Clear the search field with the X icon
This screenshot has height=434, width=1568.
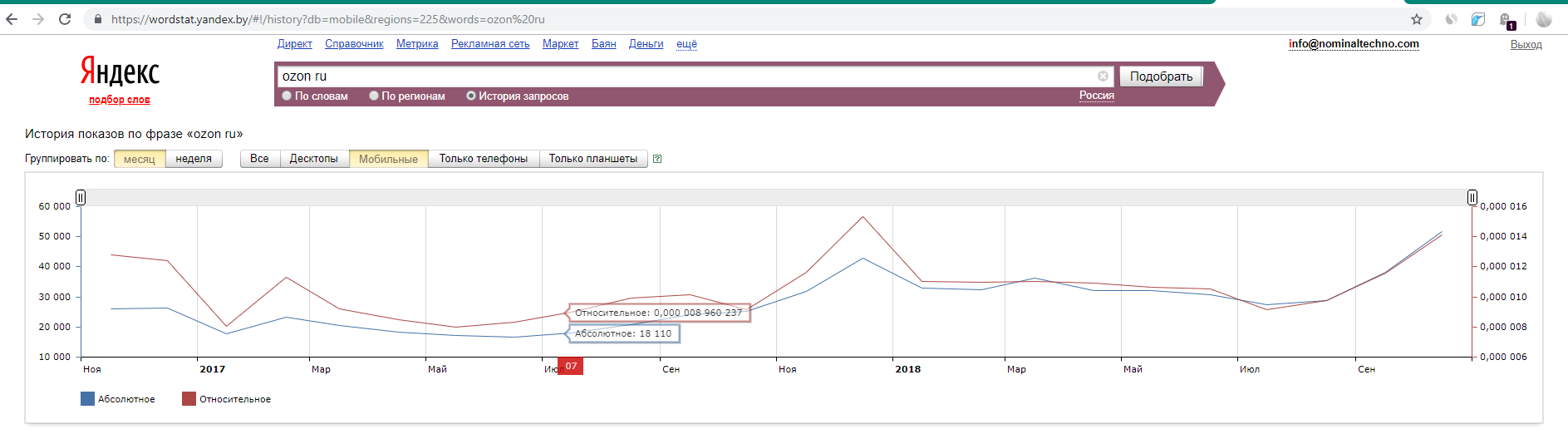1103,76
